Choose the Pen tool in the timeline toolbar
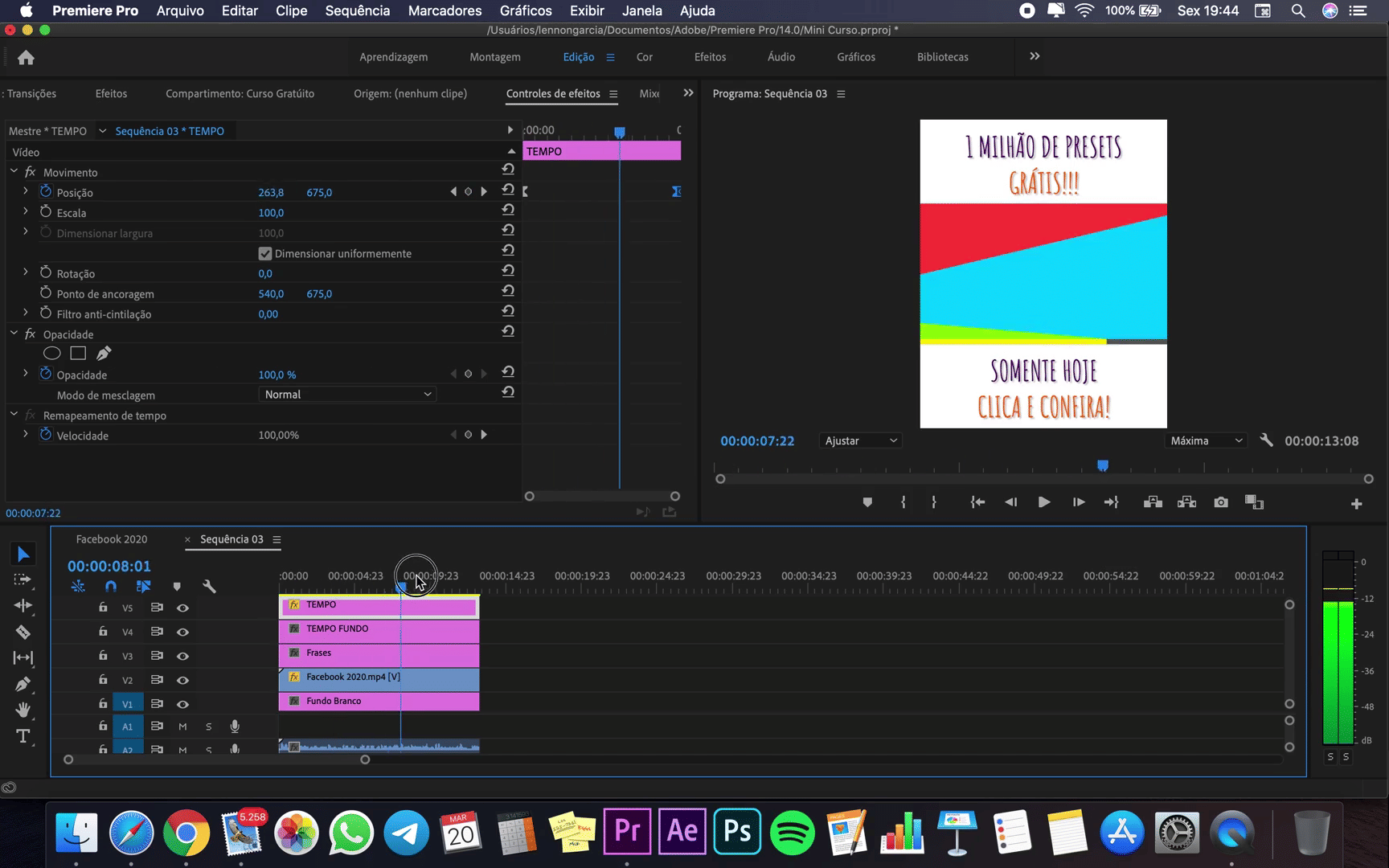The height and width of the screenshot is (868, 1389). tap(23, 684)
